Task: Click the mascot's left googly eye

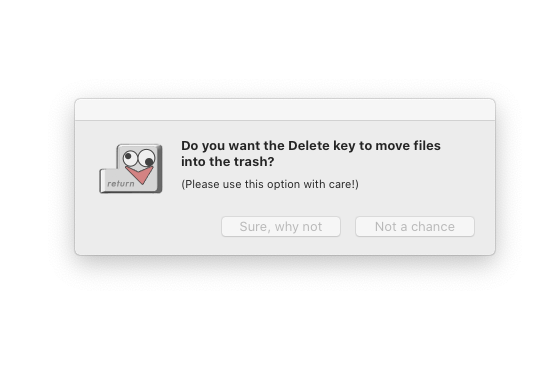Action: tap(130, 158)
